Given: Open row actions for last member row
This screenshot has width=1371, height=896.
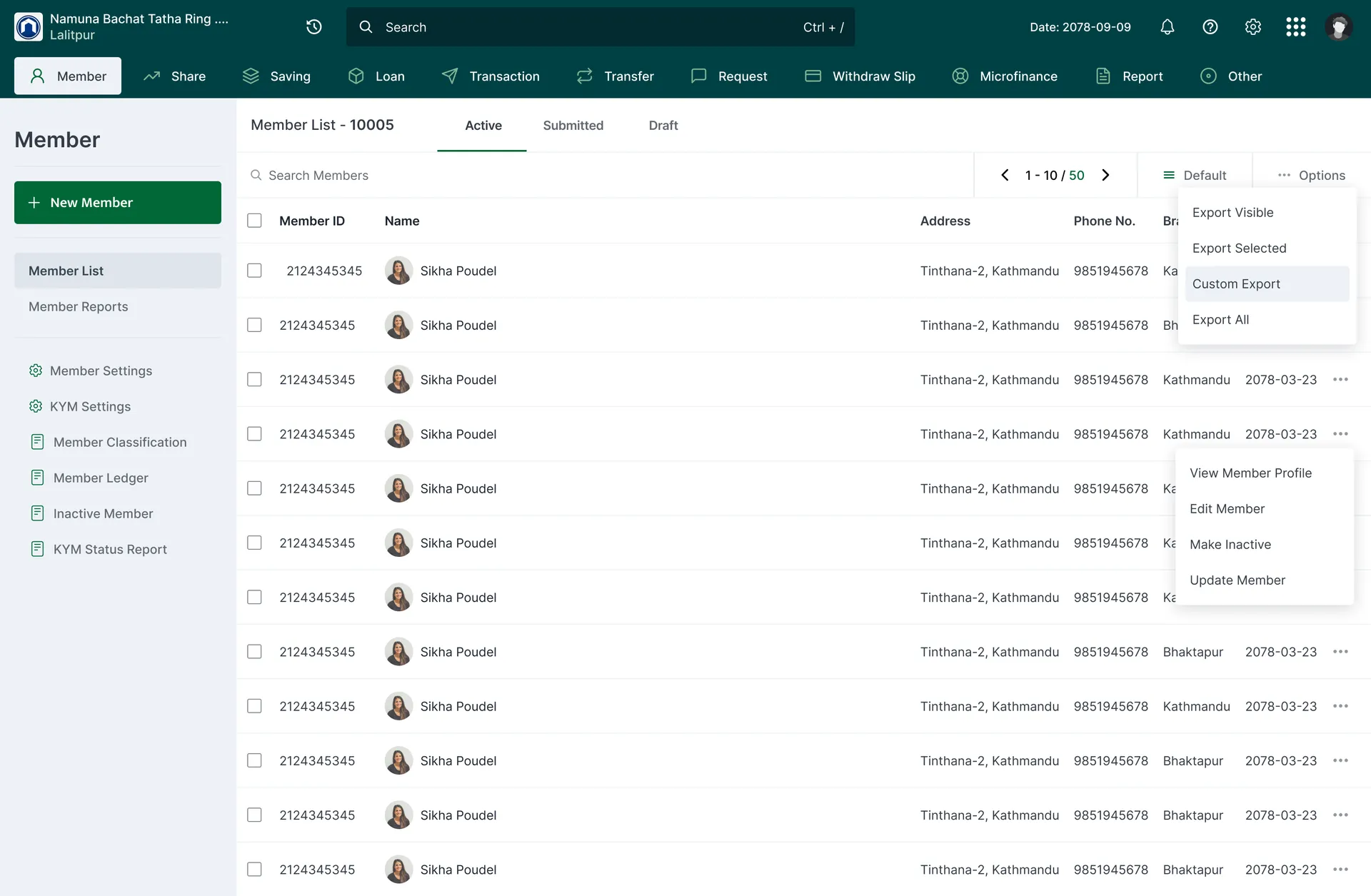Looking at the screenshot, I should click(1340, 870).
